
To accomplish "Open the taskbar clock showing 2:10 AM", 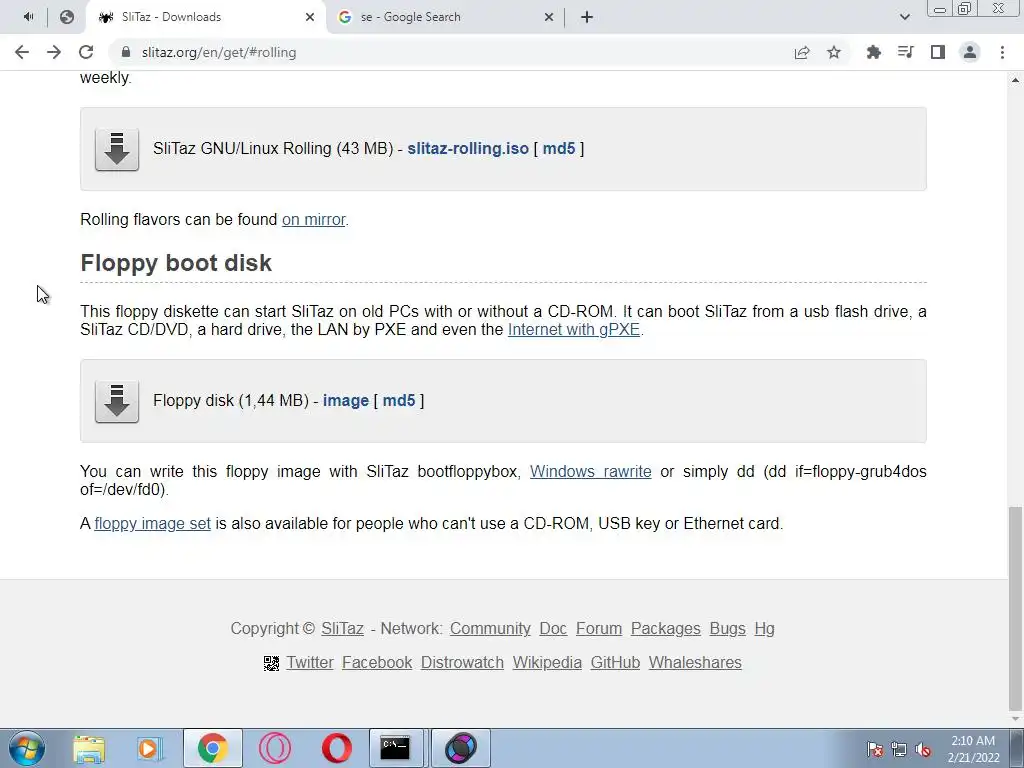I will [x=973, y=749].
